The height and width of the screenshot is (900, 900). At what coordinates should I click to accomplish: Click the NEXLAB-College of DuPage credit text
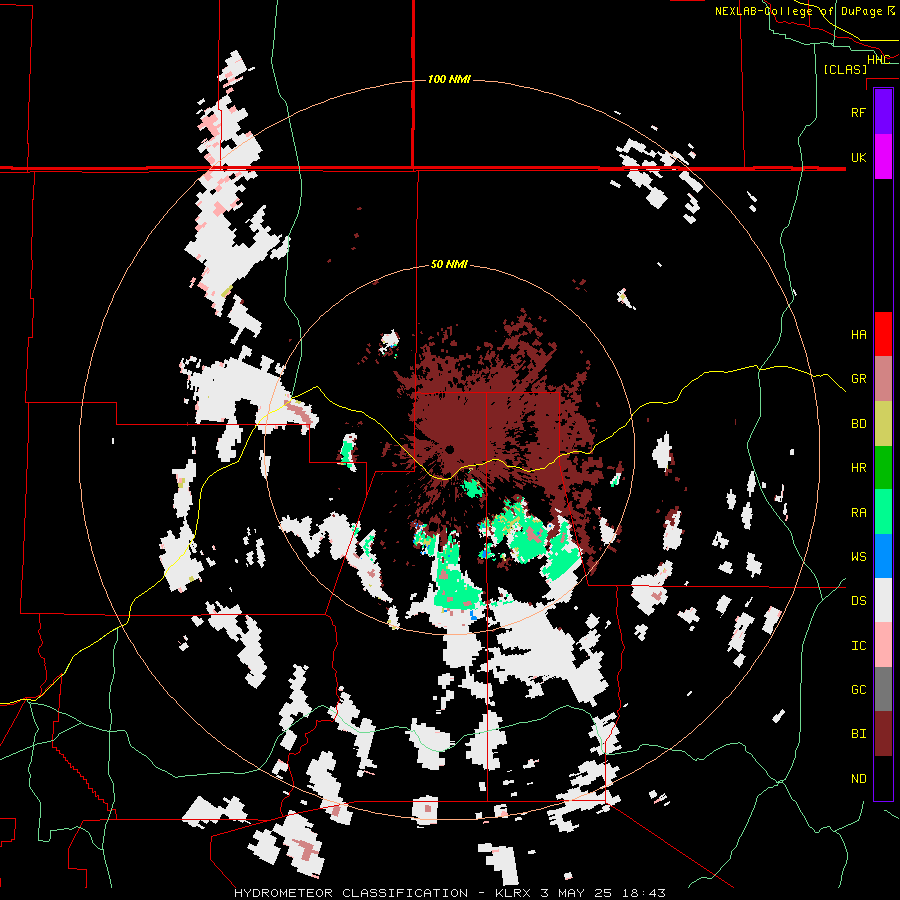(x=804, y=11)
